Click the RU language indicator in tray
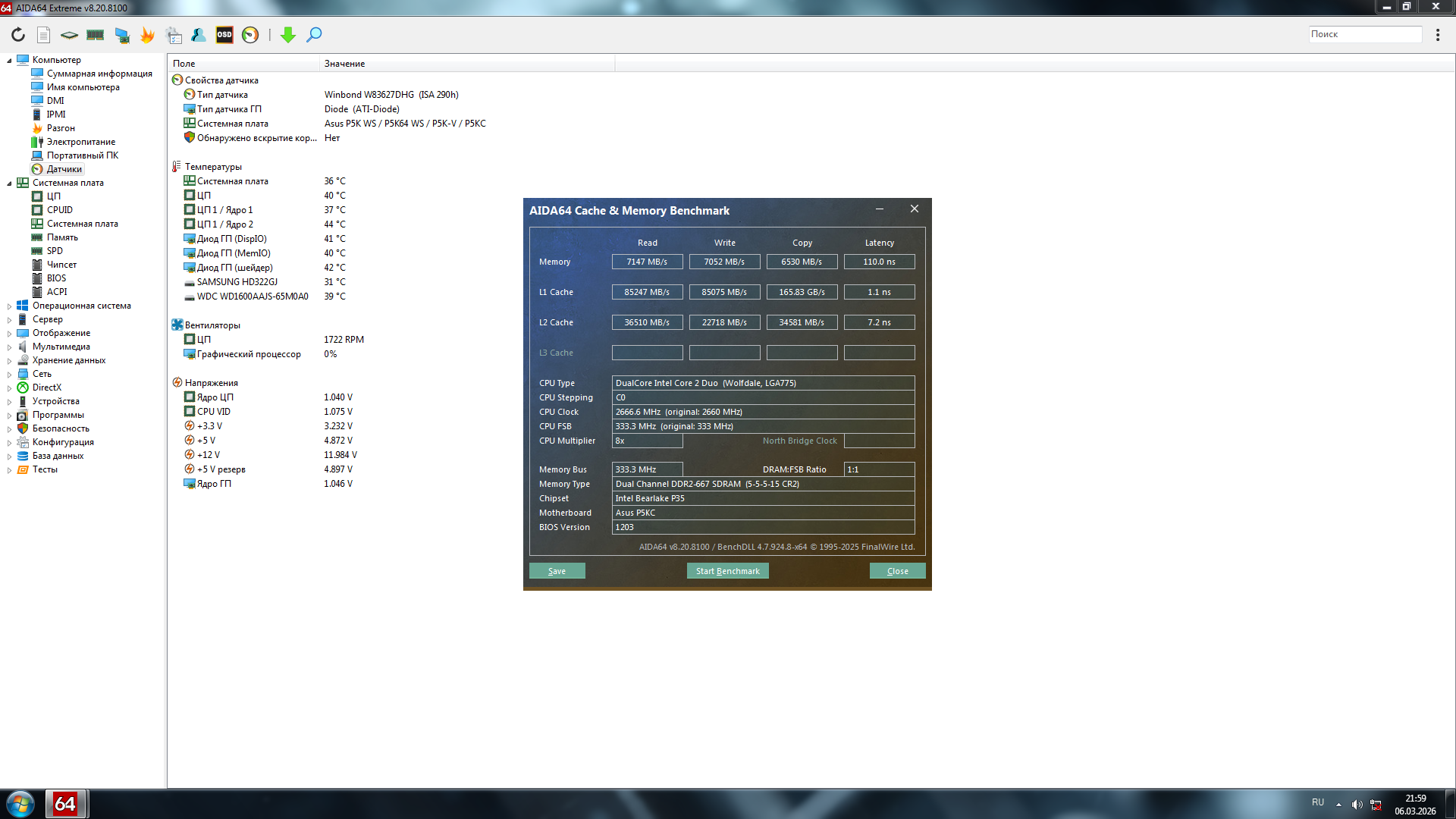This screenshot has width=1456, height=819. coord(1318,802)
